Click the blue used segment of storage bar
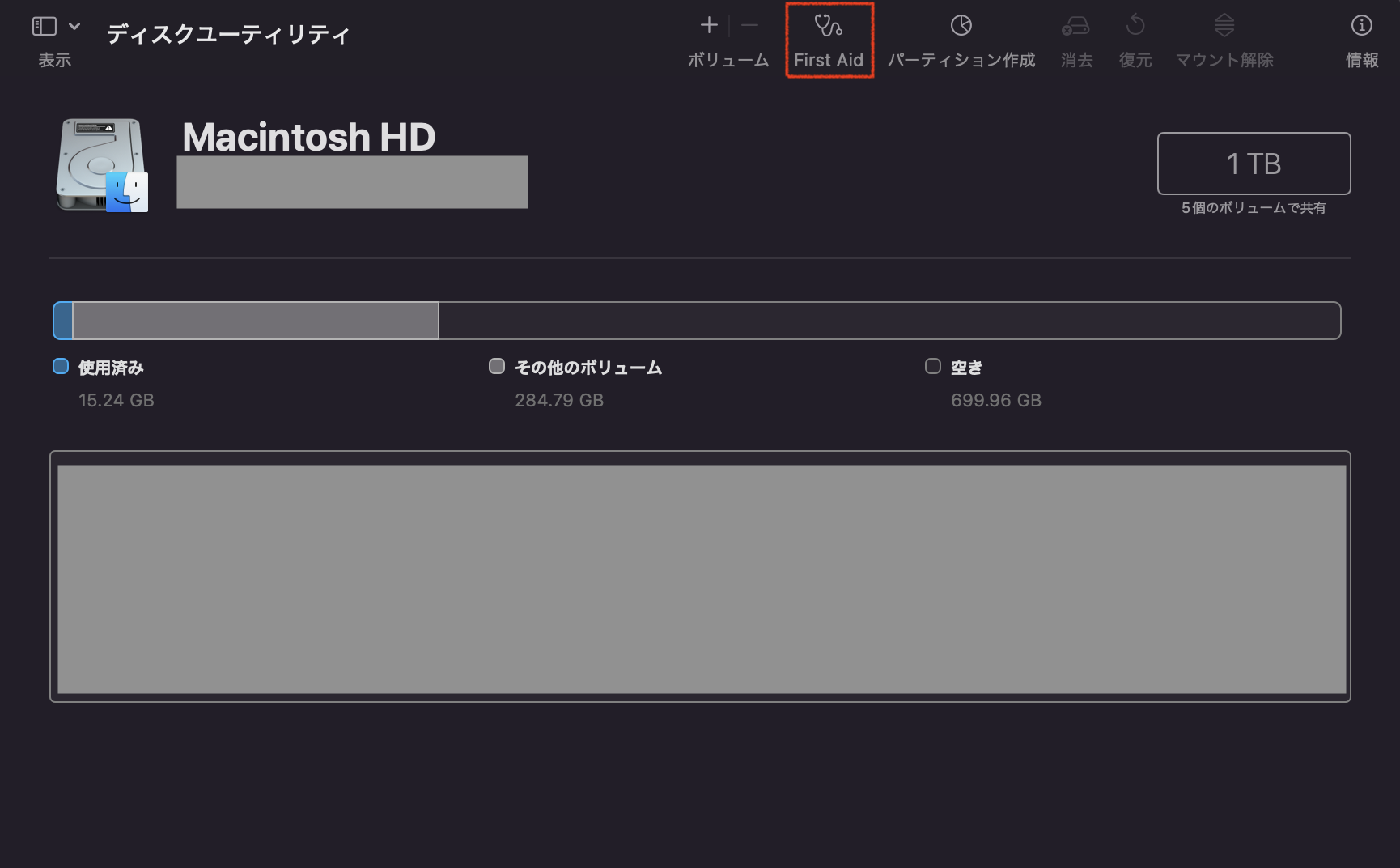This screenshot has height=868, width=1400. (x=63, y=321)
